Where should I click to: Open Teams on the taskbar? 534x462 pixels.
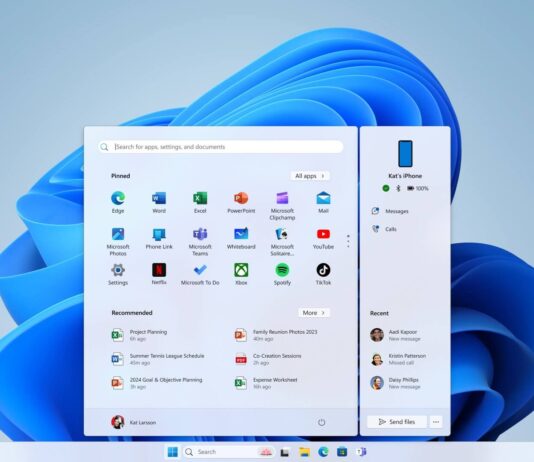point(361,452)
